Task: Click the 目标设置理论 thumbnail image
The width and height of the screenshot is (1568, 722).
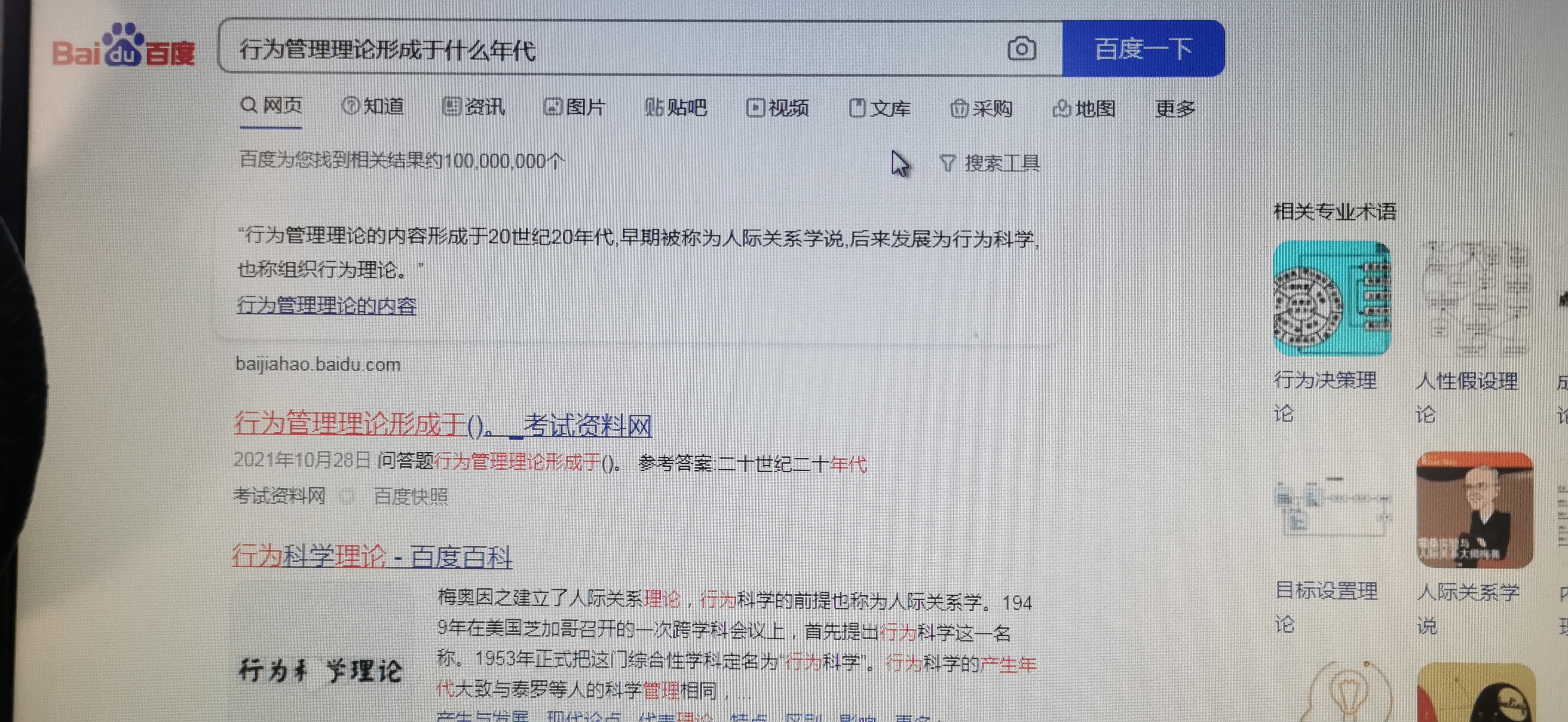Action: tap(1333, 509)
